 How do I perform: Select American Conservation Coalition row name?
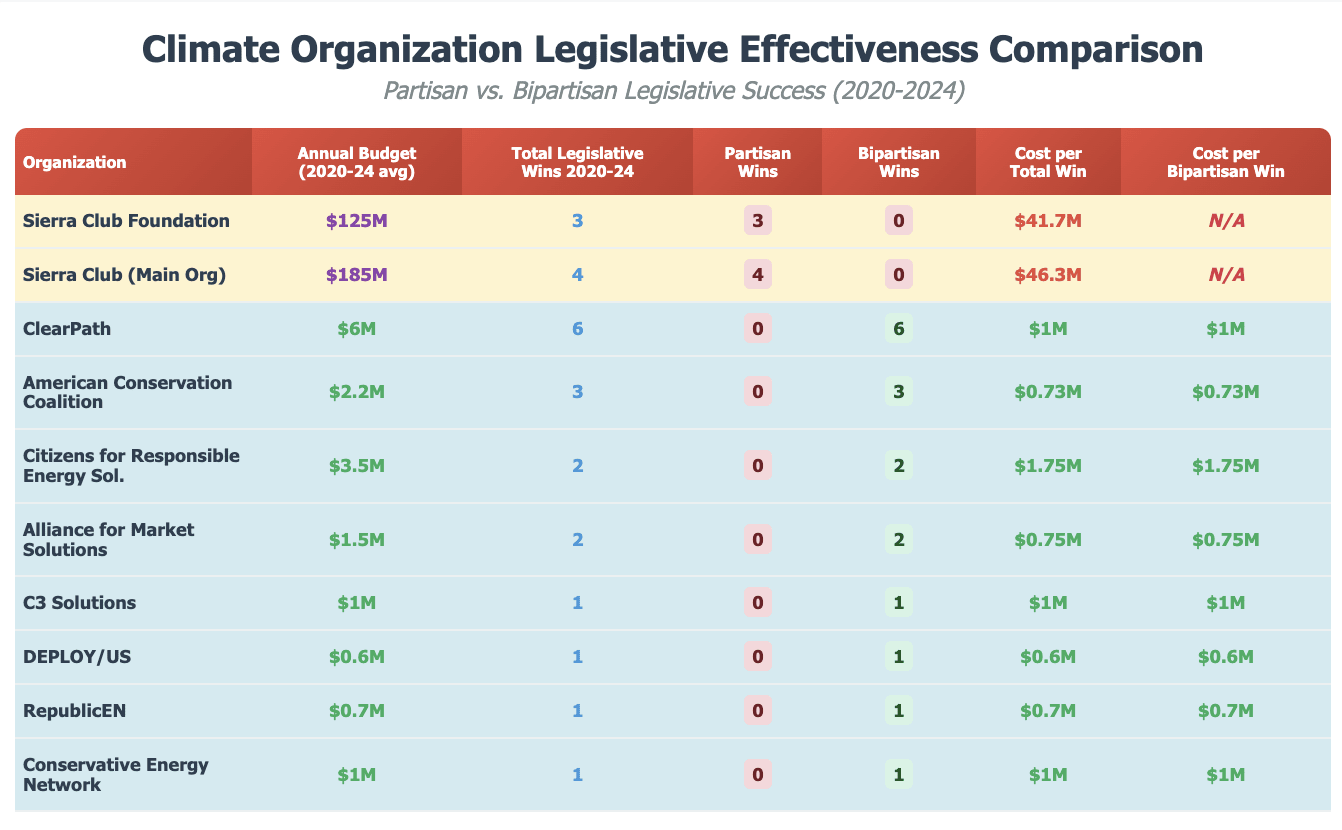(x=127, y=392)
